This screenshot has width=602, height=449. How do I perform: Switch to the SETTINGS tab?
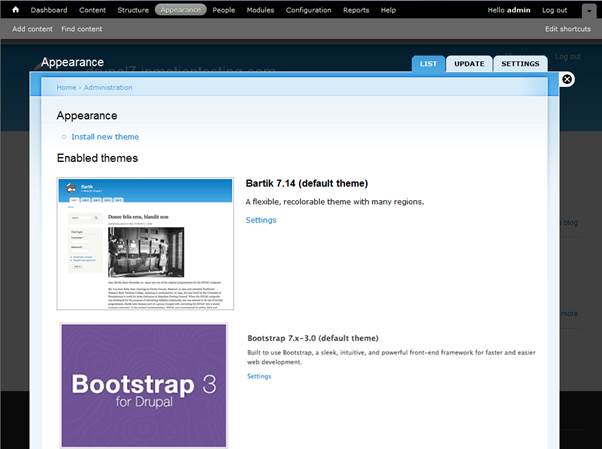click(x=520, y=64)
